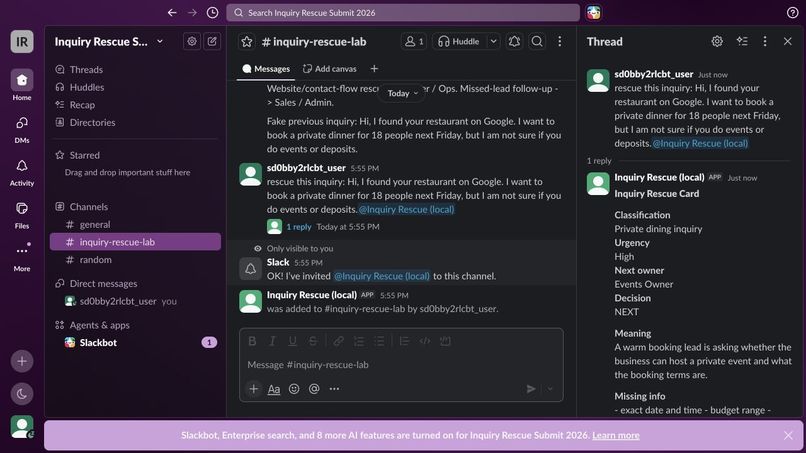This screenshot has height=453, width=806.
Task: Toggle inline code formatting in composer
Action: pyautogui.click(x=425, y=341)
